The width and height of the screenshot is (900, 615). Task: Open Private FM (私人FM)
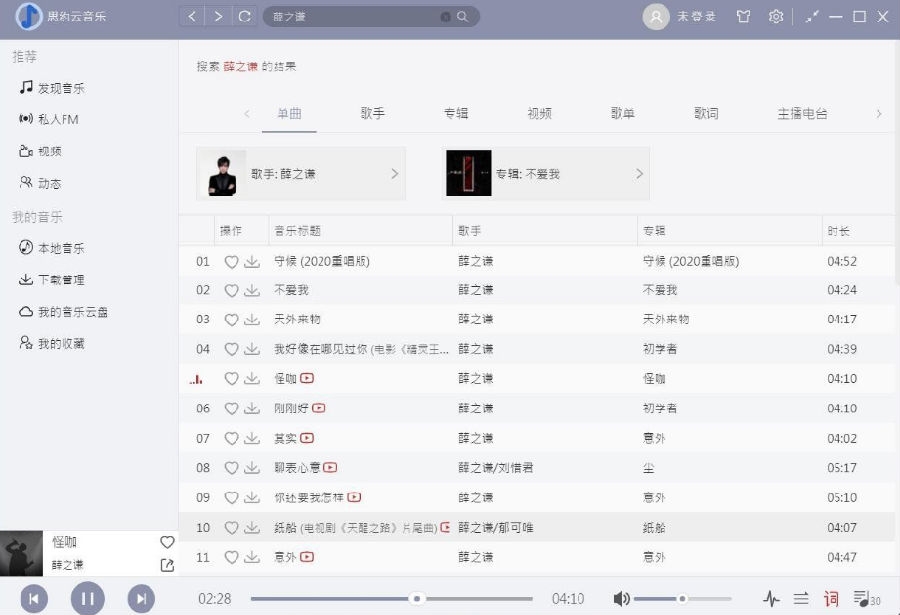click(48, 119)
